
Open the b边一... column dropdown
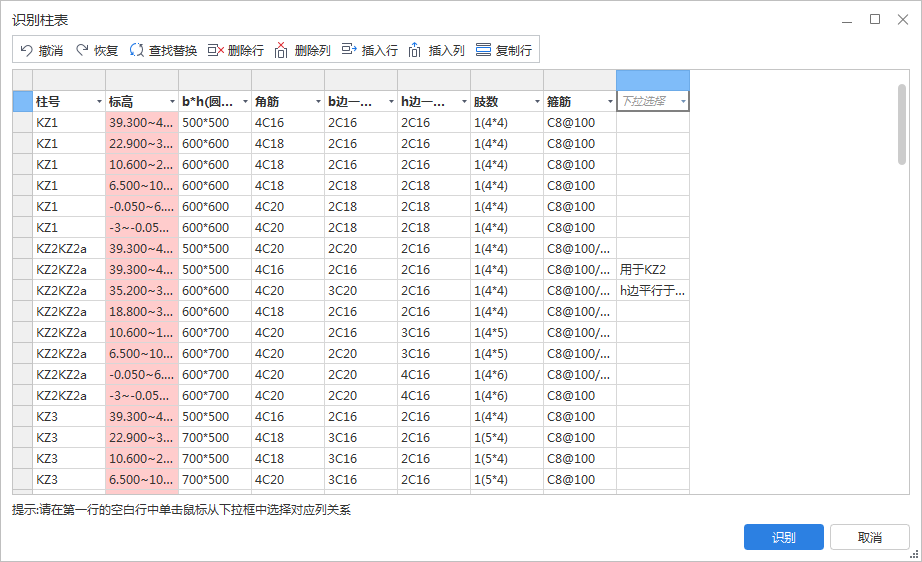(x=391, y=102)
